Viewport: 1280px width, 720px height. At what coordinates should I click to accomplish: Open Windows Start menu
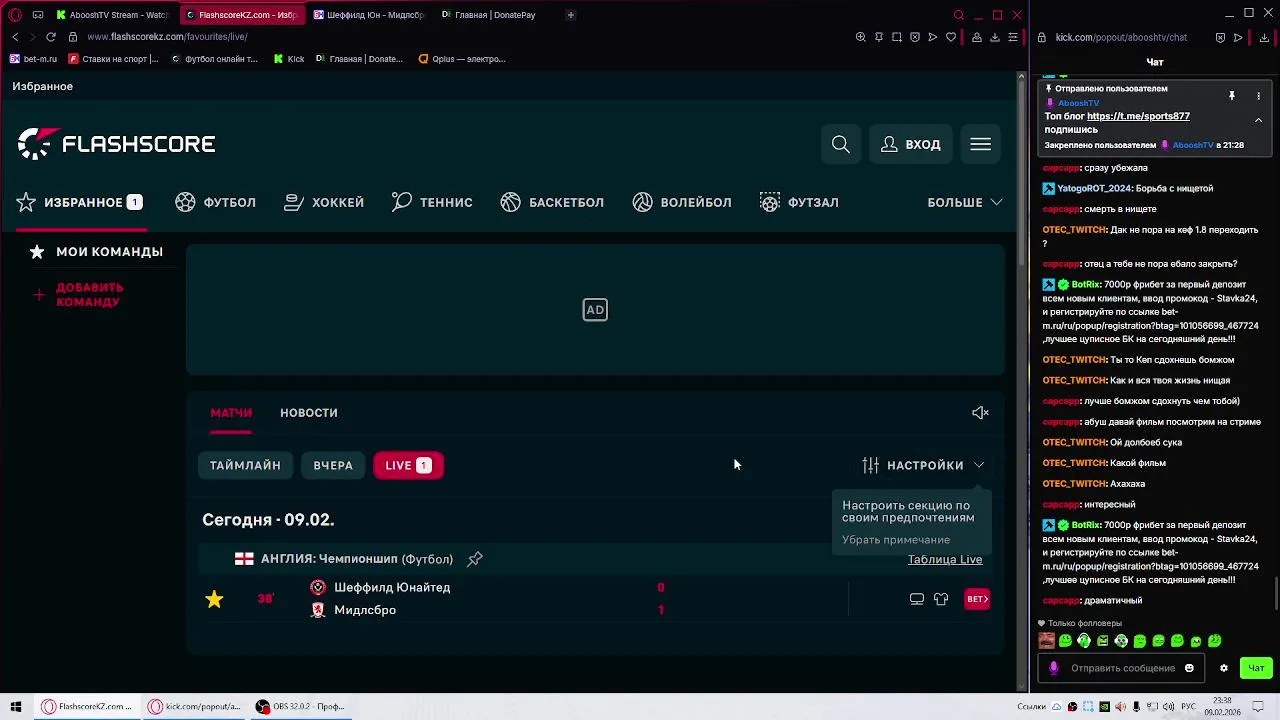pos(16,706)
